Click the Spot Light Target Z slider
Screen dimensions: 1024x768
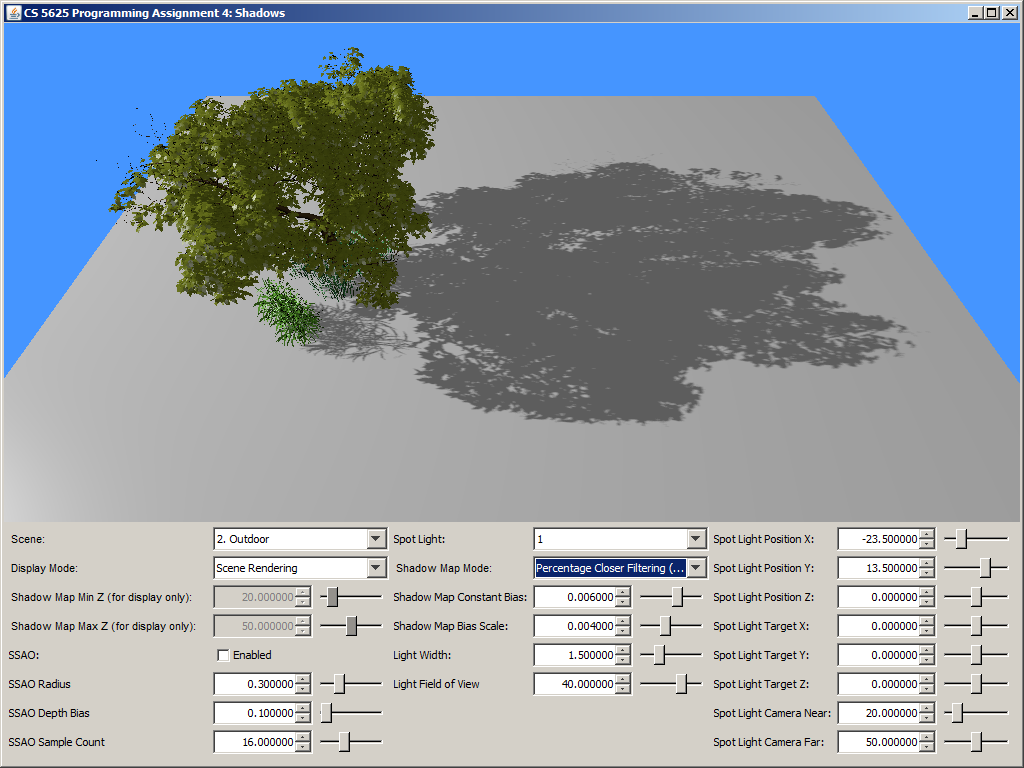click(x=976, y=684)
